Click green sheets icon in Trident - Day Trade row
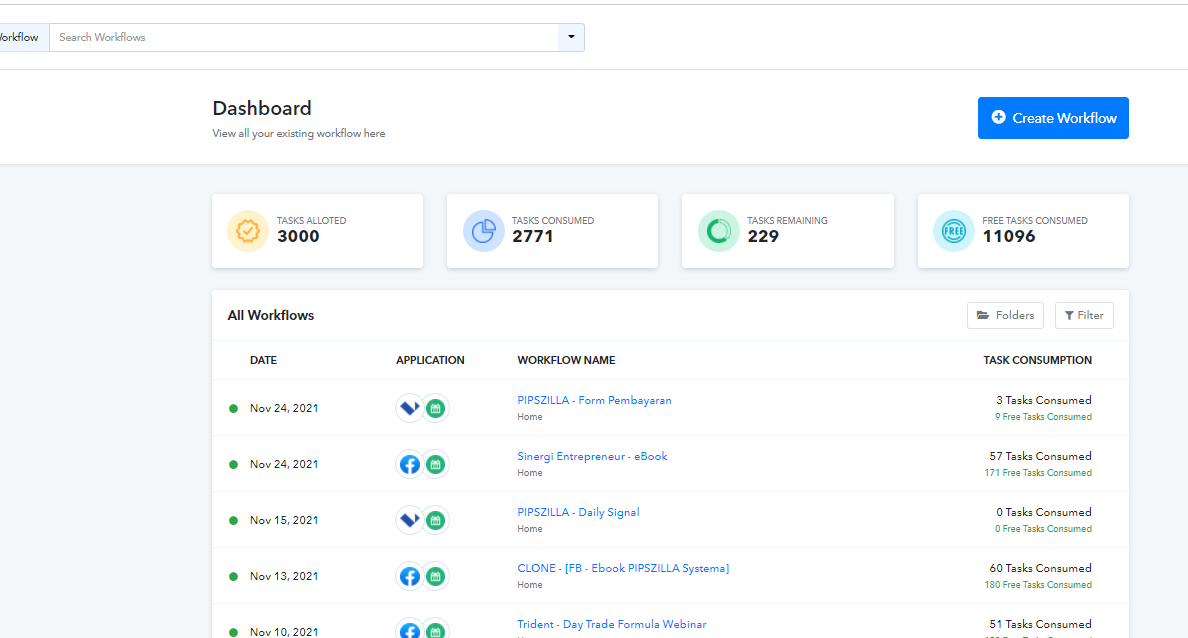The image size is (1188, 638). (436, 630)
